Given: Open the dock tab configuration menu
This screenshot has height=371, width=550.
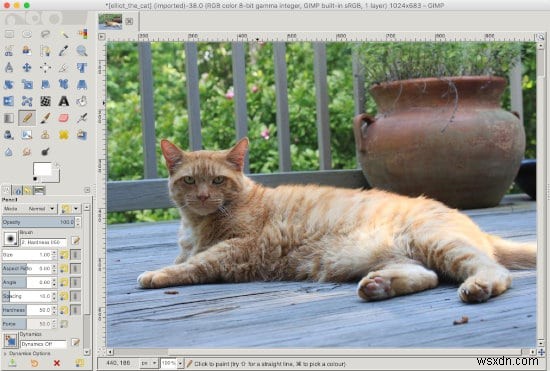Looking at the screenshot, I should coord(87,190).
